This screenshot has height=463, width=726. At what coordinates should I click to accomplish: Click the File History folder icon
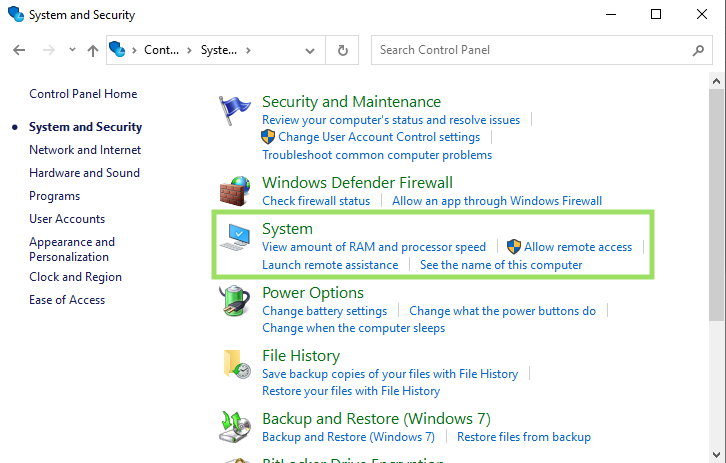[x=235, y=365]
